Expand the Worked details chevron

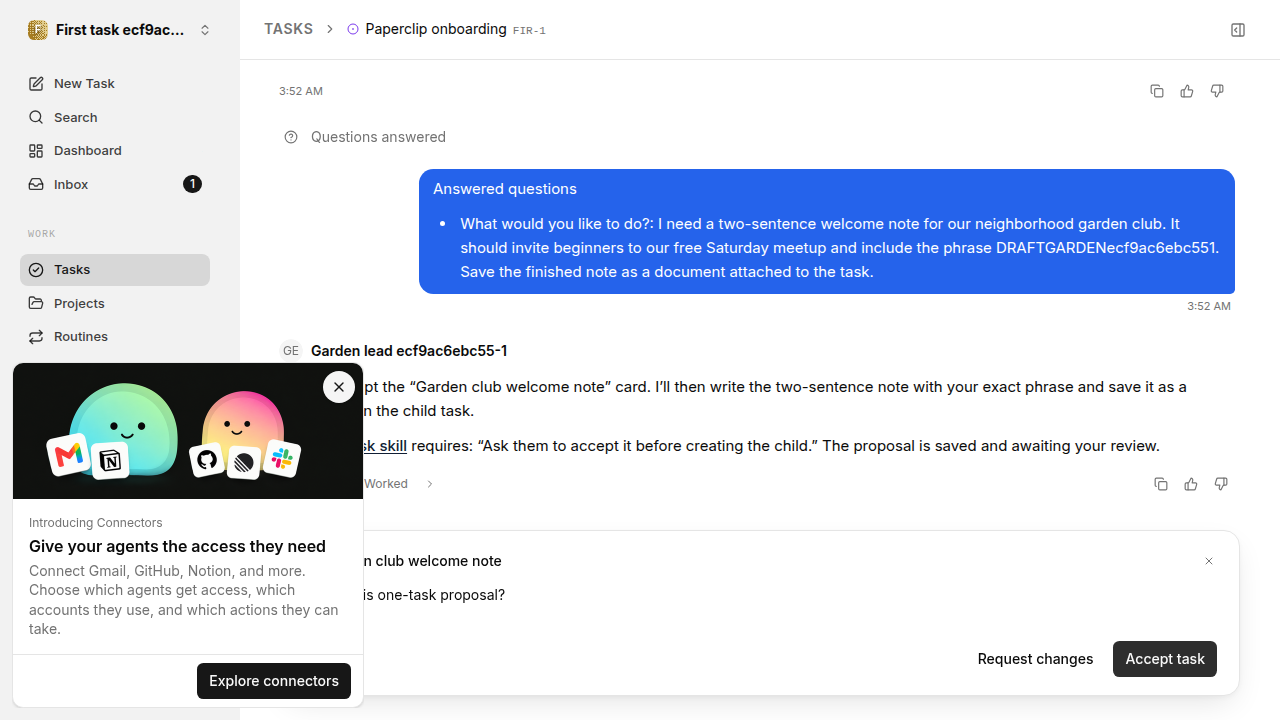pos(430,484)
